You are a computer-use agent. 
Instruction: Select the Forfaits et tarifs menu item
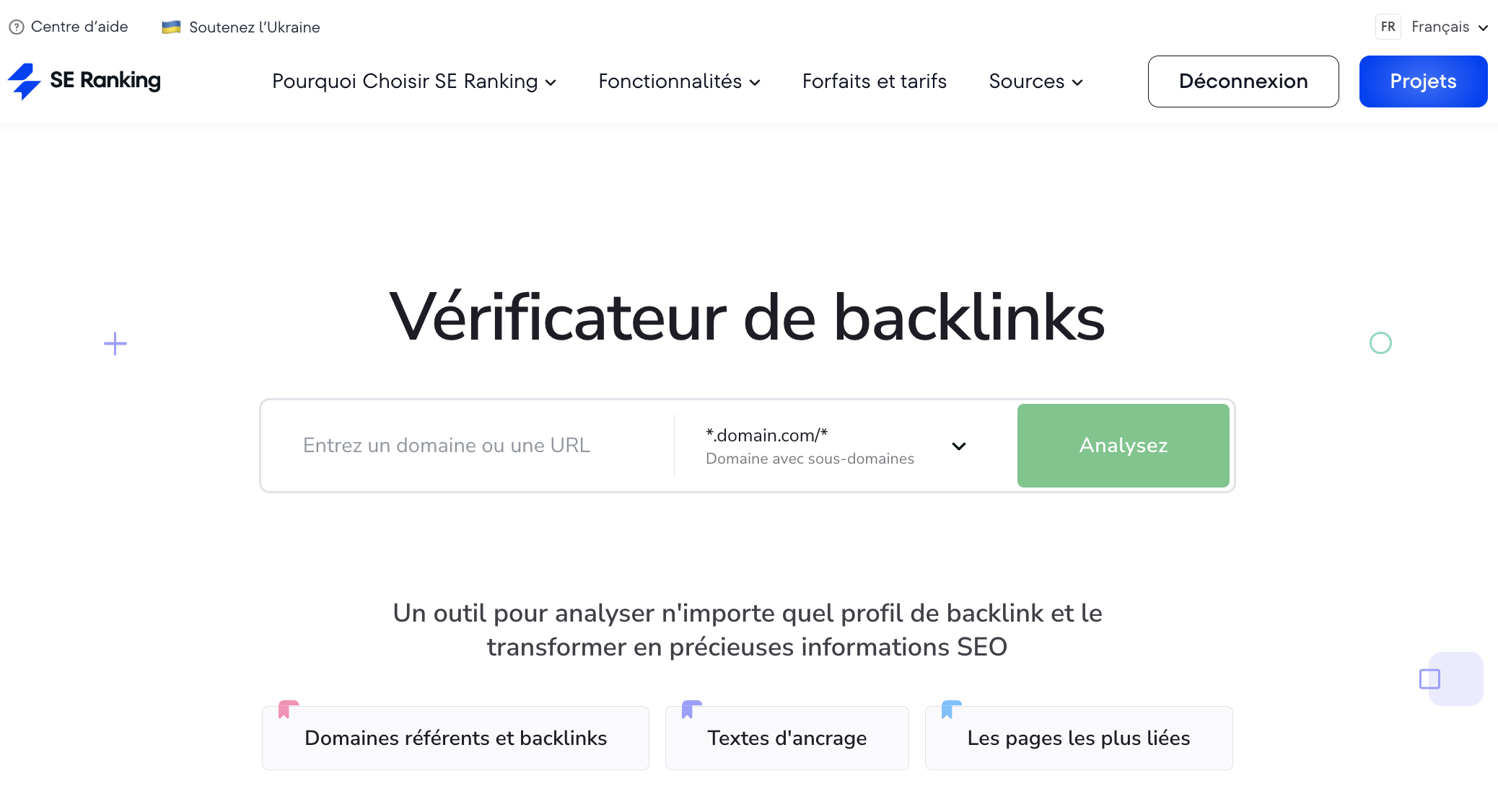pyautogui.click(x=875, y=81)
